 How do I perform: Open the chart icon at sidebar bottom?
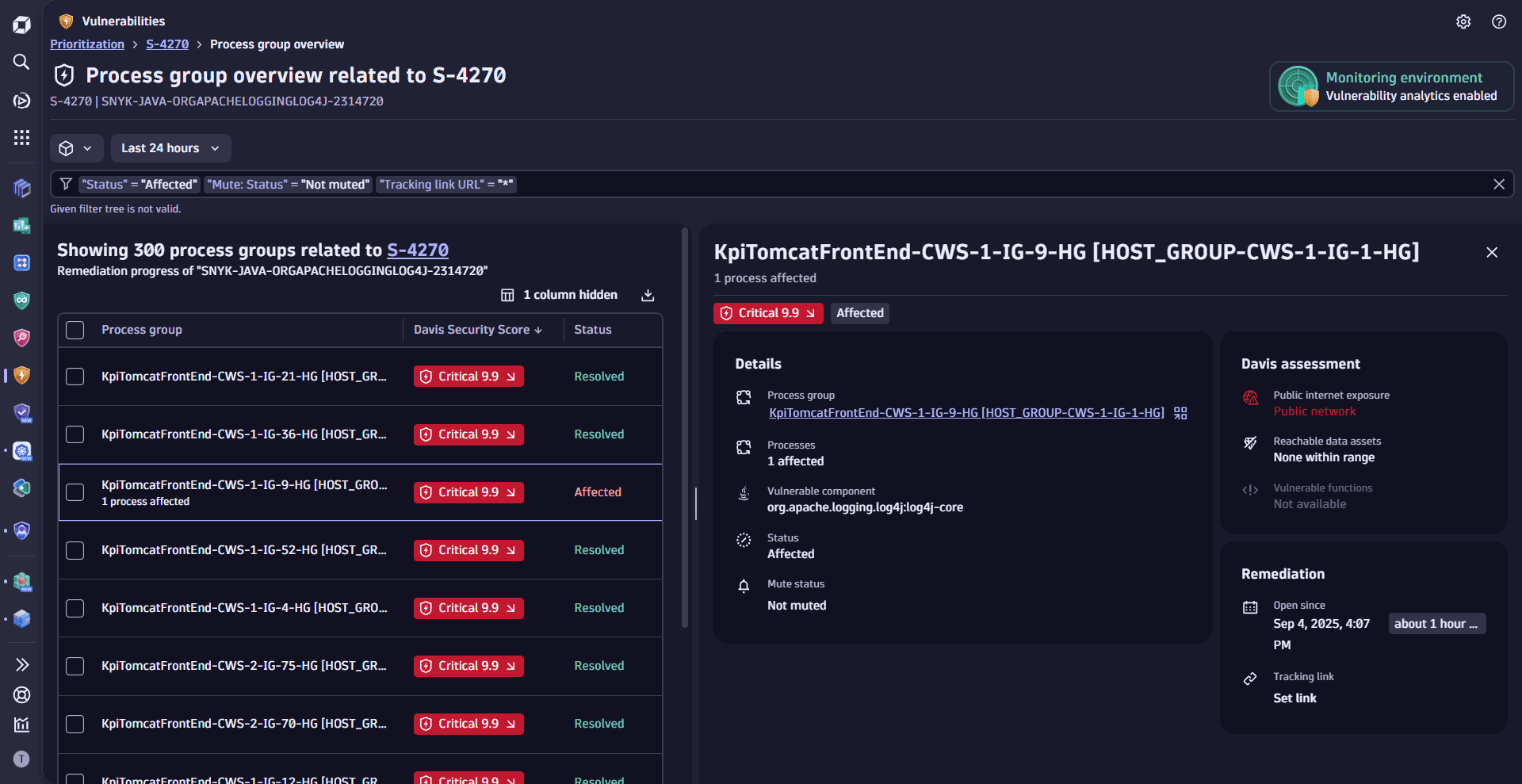[21, 725]
